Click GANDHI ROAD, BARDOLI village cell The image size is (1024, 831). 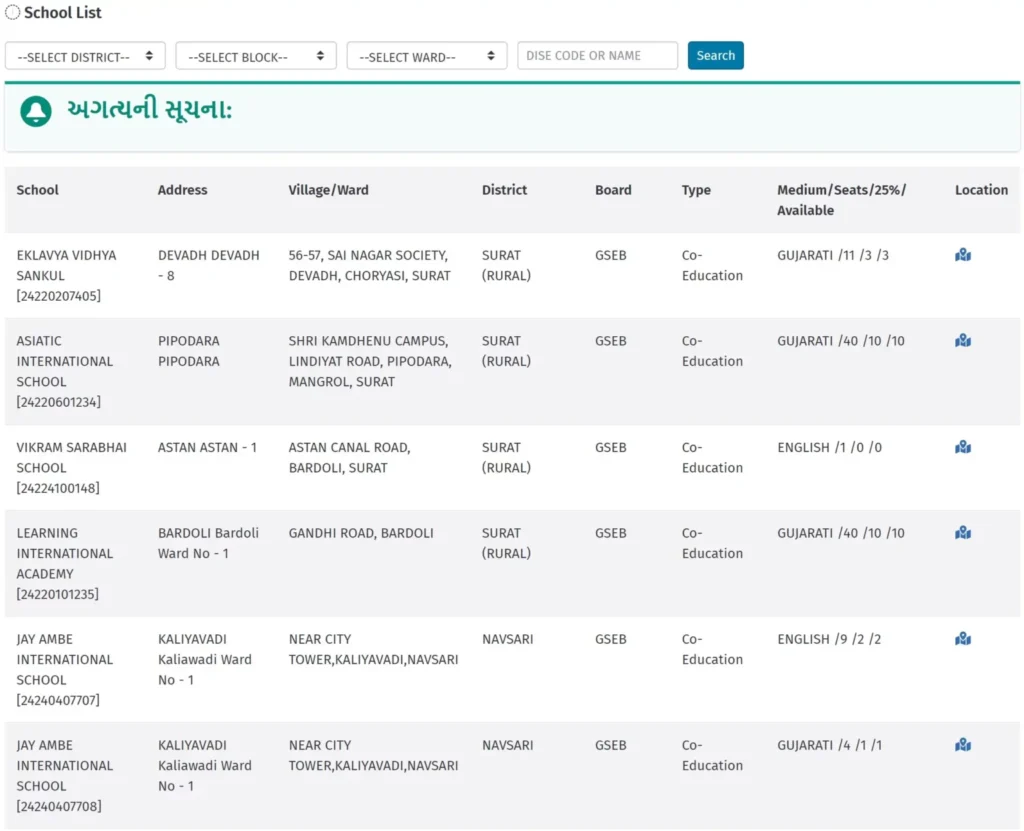point(361,533)
